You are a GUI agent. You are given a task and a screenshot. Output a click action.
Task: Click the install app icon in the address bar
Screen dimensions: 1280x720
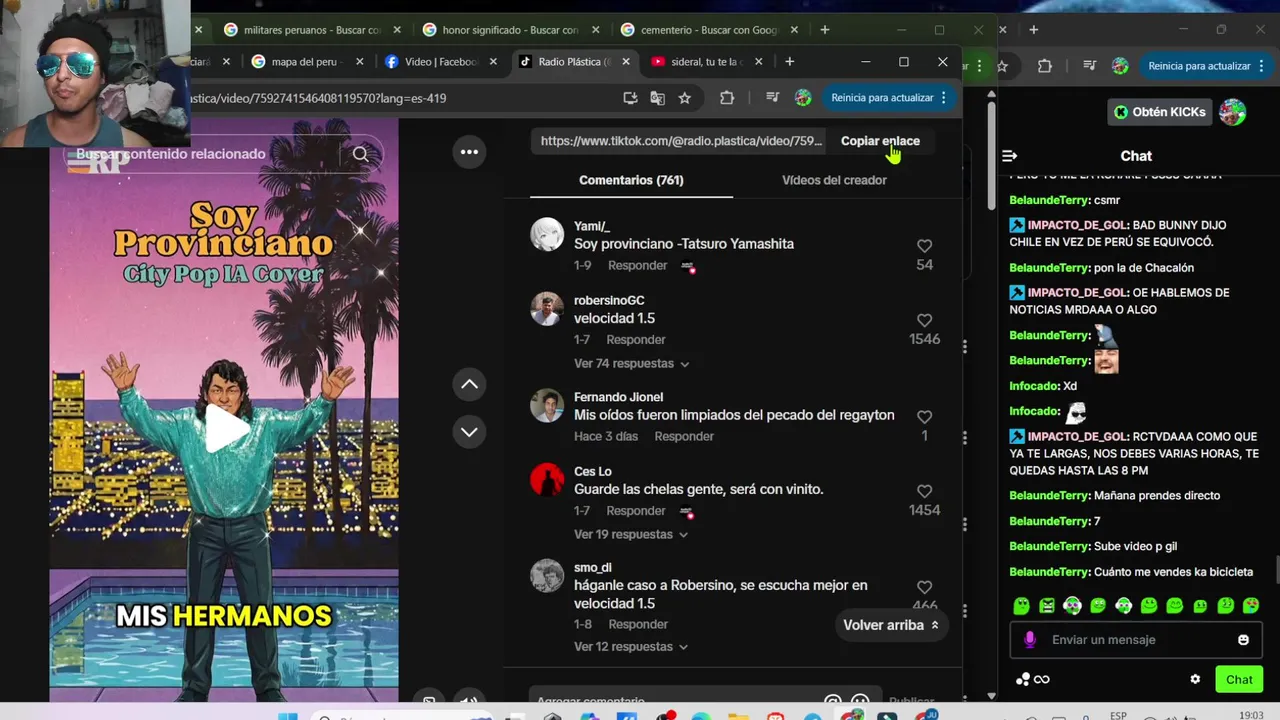[x=630, y=98]
